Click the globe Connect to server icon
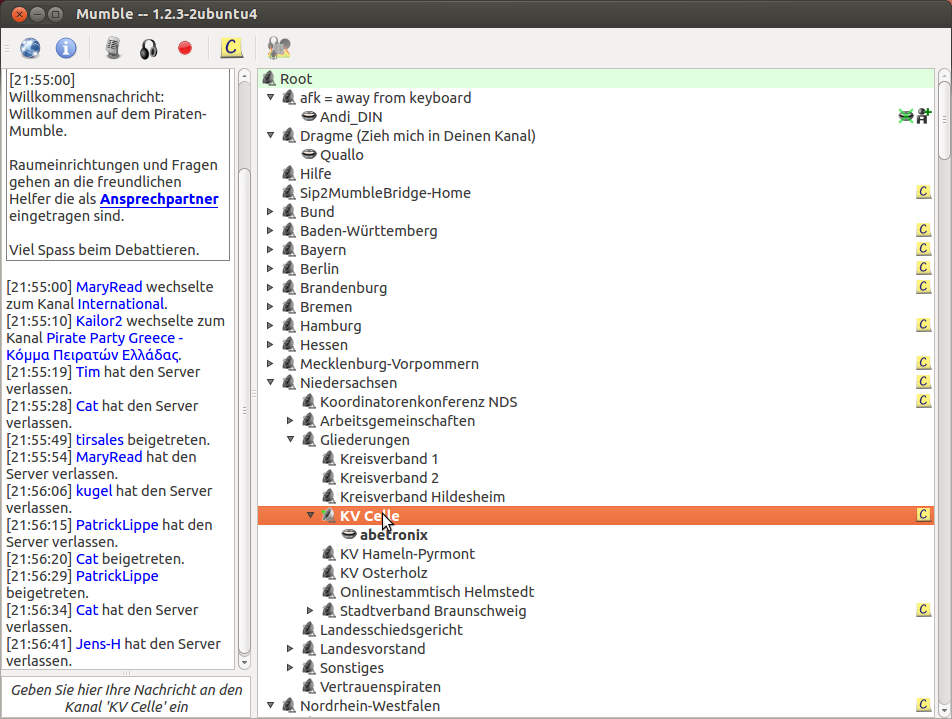The height and width of the screenshot is (719, 952). (30, 47)
